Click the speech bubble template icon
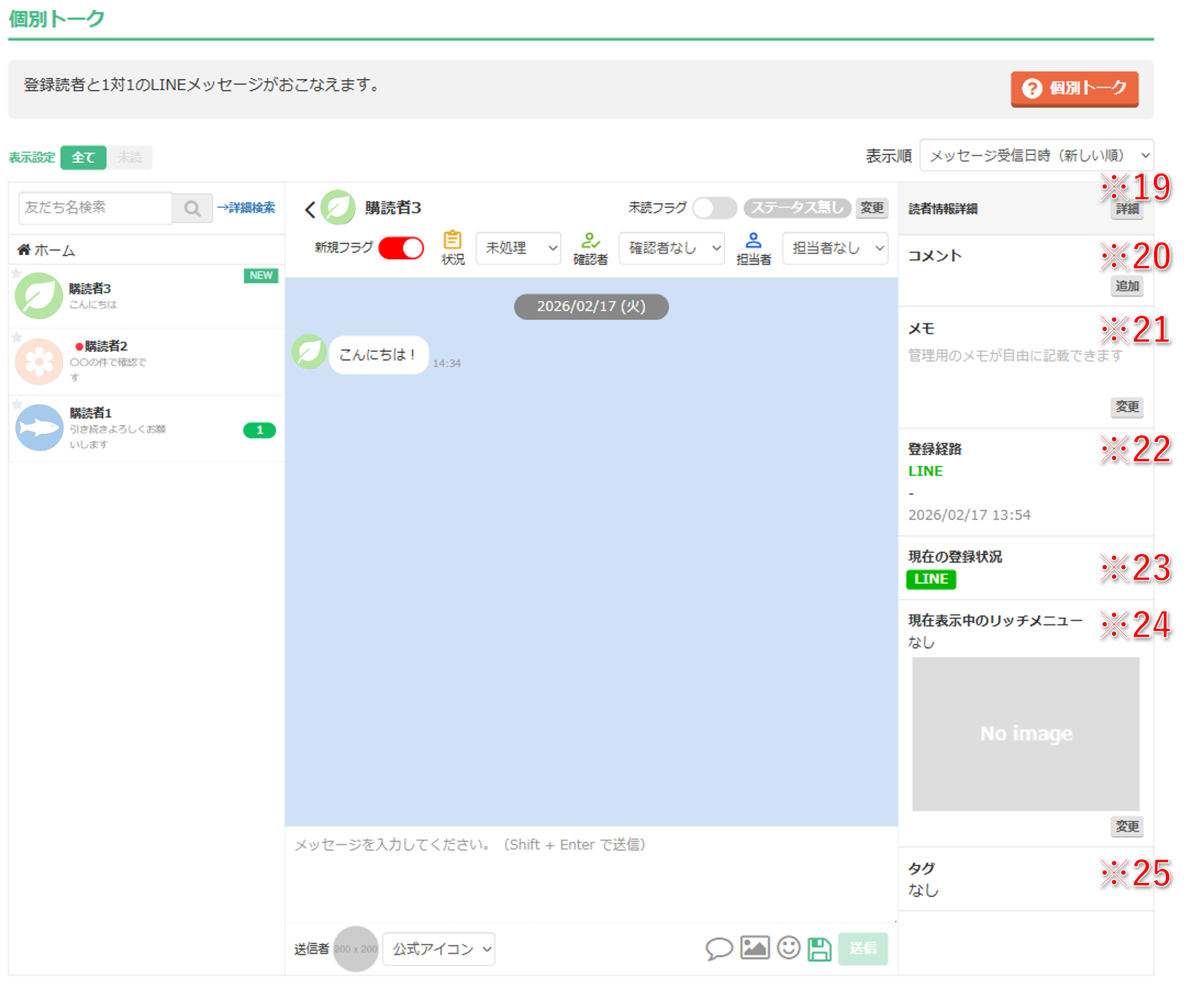 718,948
